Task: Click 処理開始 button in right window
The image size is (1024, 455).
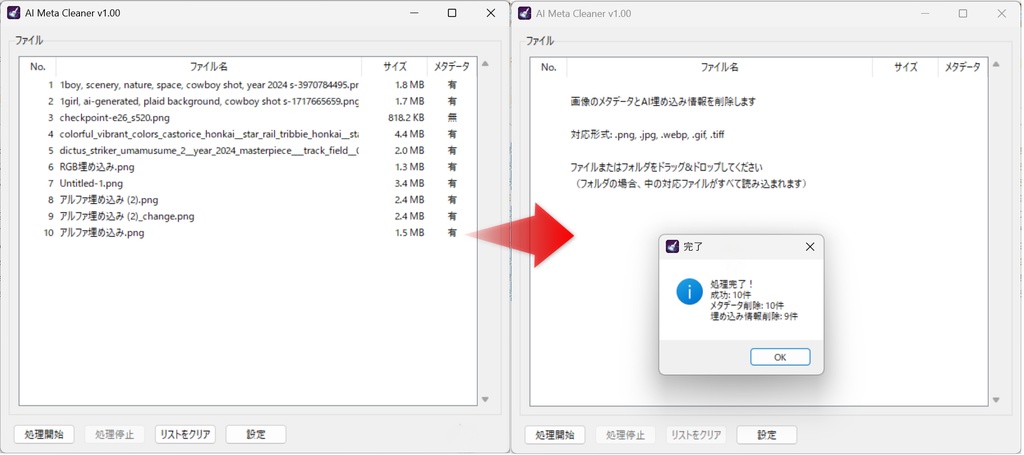Action: coord(555,435)
